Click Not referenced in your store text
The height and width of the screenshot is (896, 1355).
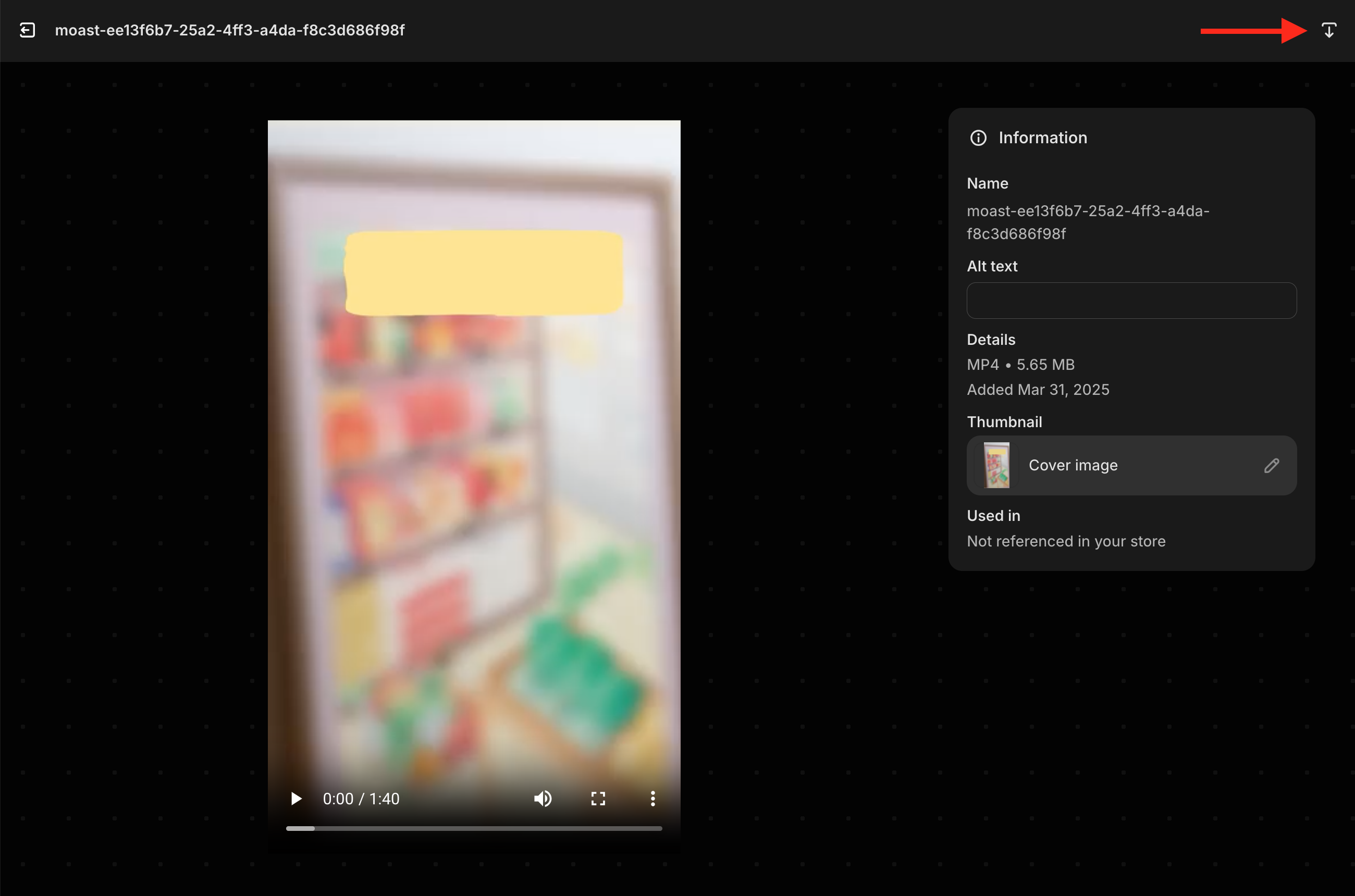[x=1066, y=541]
